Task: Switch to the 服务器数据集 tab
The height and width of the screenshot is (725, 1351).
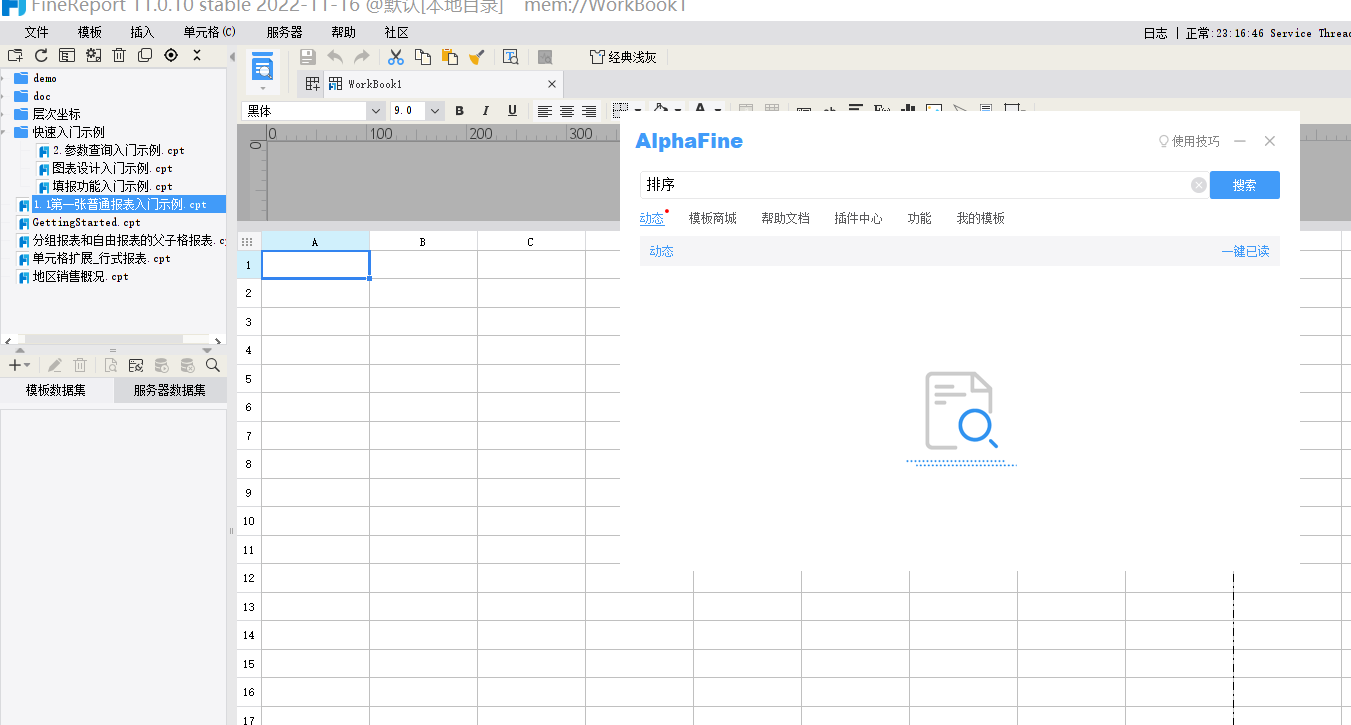Action: 170,390
